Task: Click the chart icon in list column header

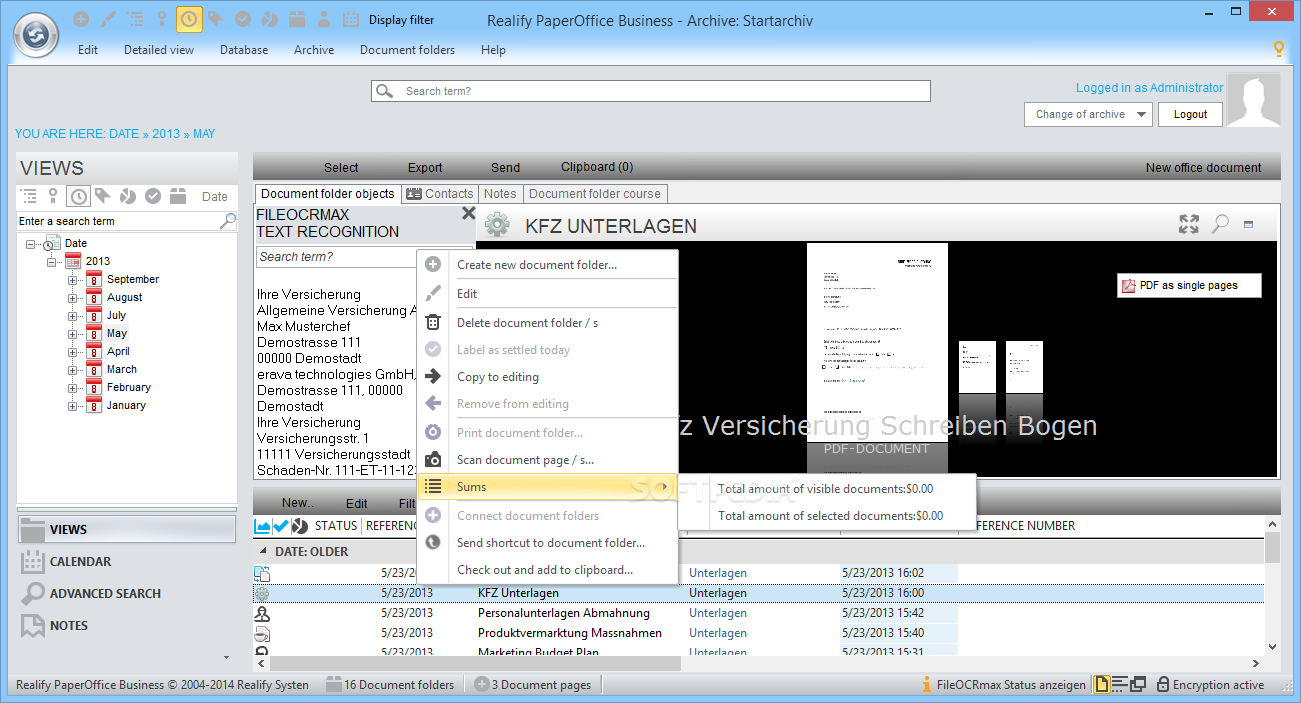Action: click(x=263, y=525)
